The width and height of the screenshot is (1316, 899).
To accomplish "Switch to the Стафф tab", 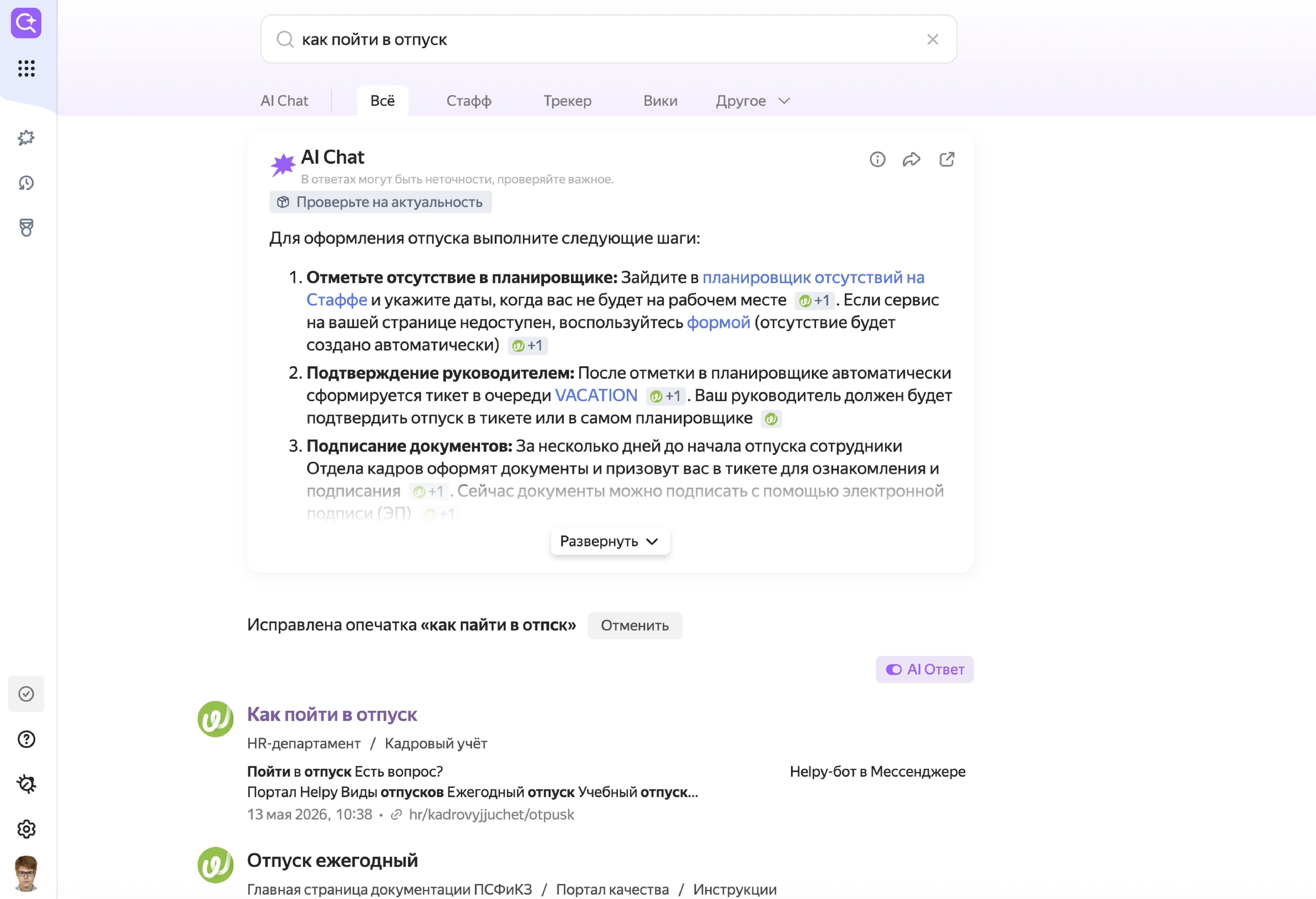I will click(469, 101).
